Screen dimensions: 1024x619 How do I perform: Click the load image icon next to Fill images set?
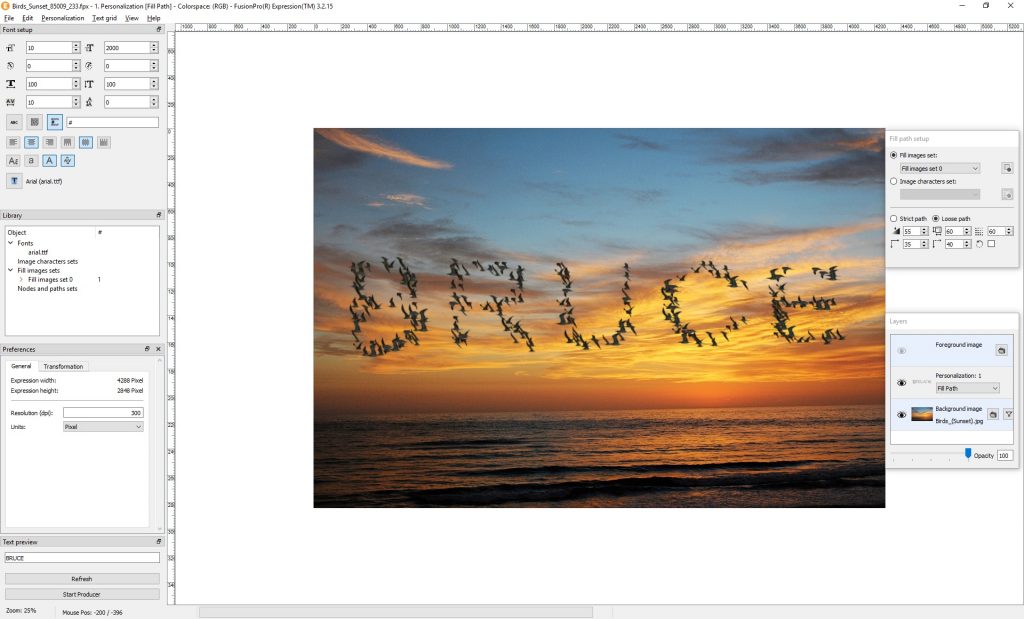[1007, 168]
